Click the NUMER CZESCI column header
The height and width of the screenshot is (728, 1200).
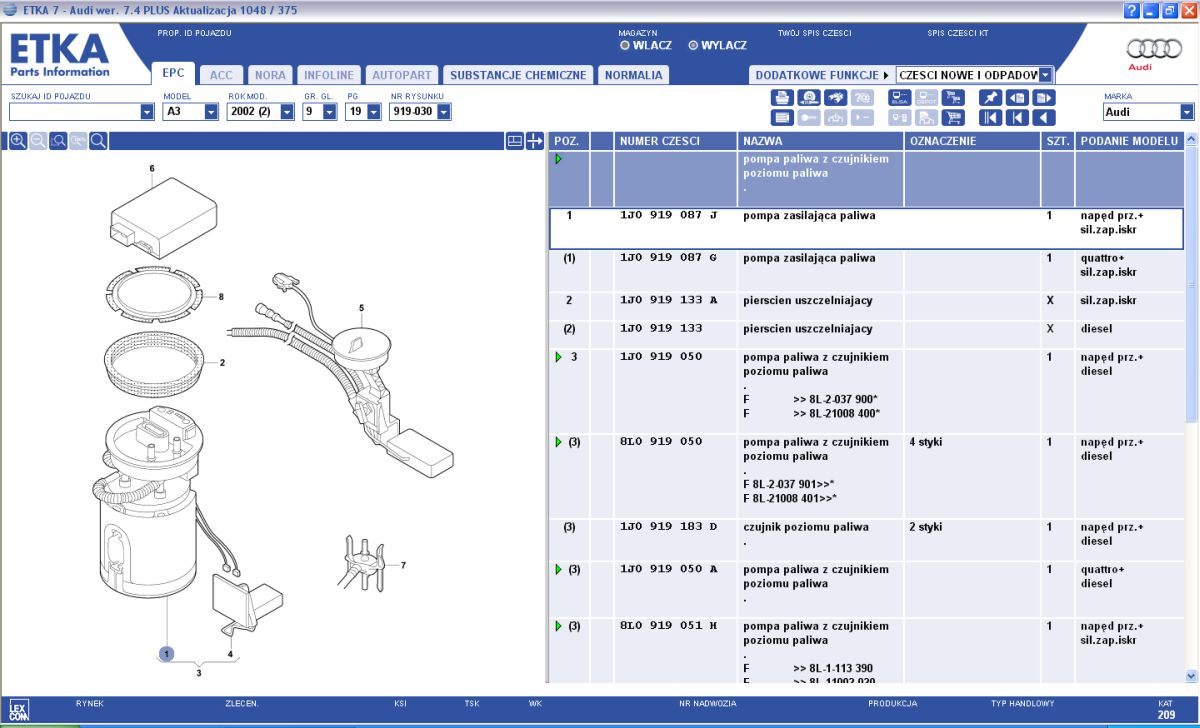click(676, 142)
